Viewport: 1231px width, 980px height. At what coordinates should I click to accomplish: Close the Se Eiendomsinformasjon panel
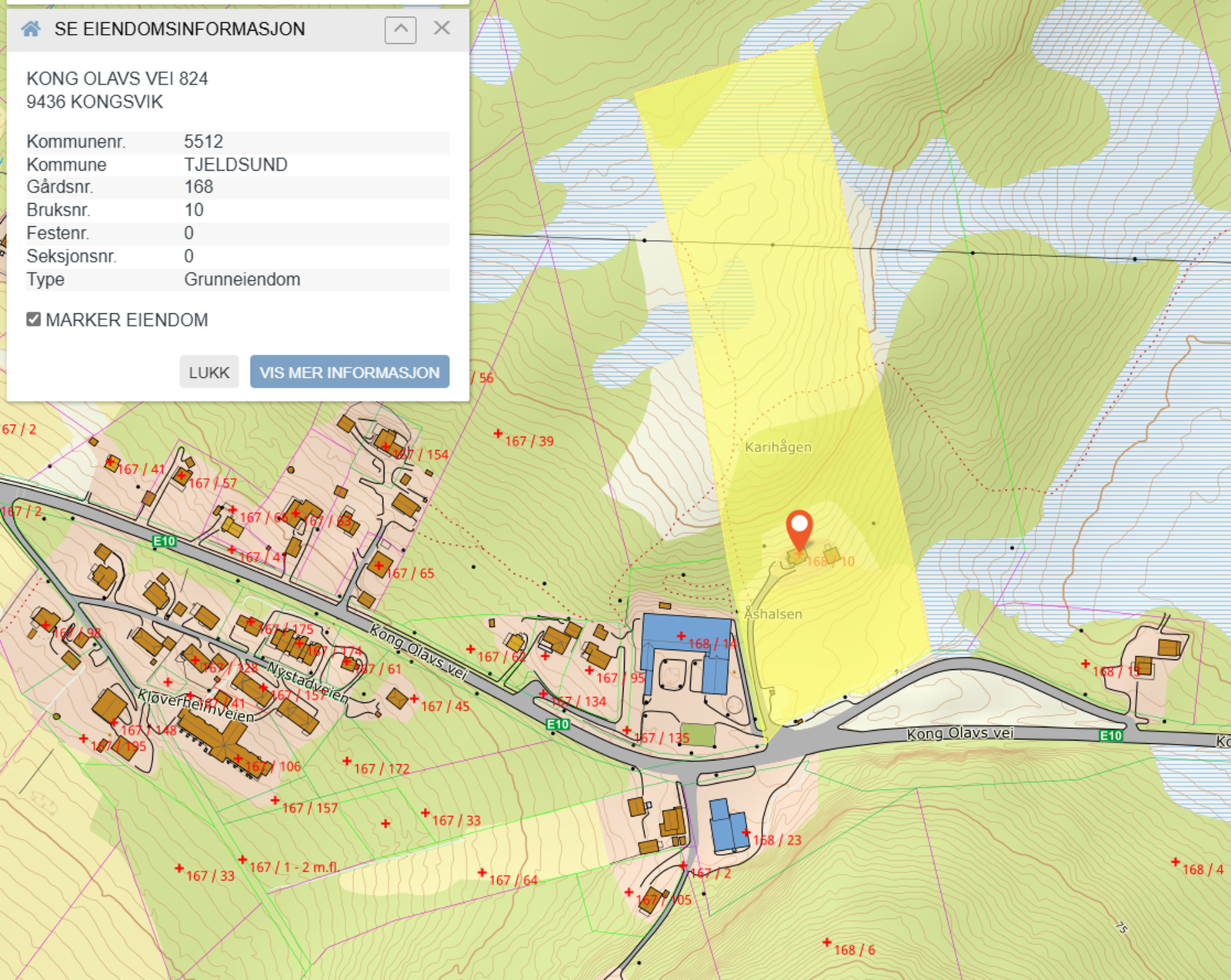pos(442,28)
